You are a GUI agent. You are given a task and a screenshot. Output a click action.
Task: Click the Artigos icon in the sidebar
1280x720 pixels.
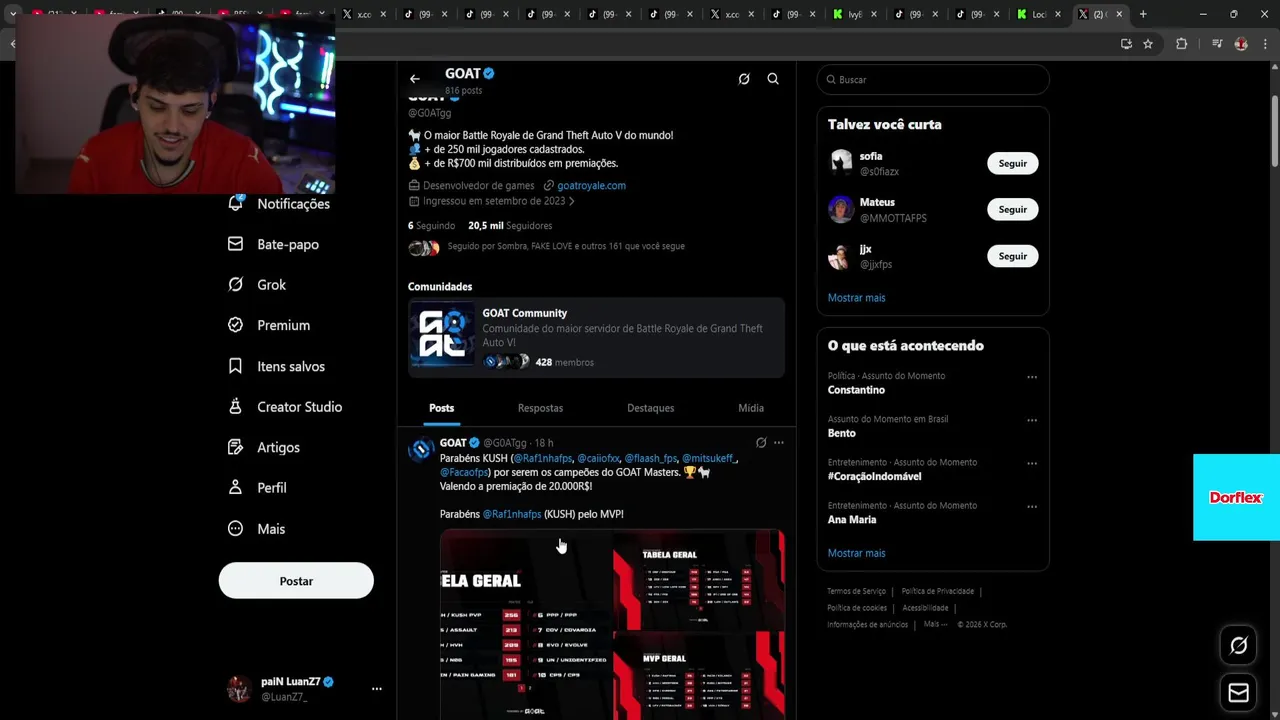click(x=236, y=447)
